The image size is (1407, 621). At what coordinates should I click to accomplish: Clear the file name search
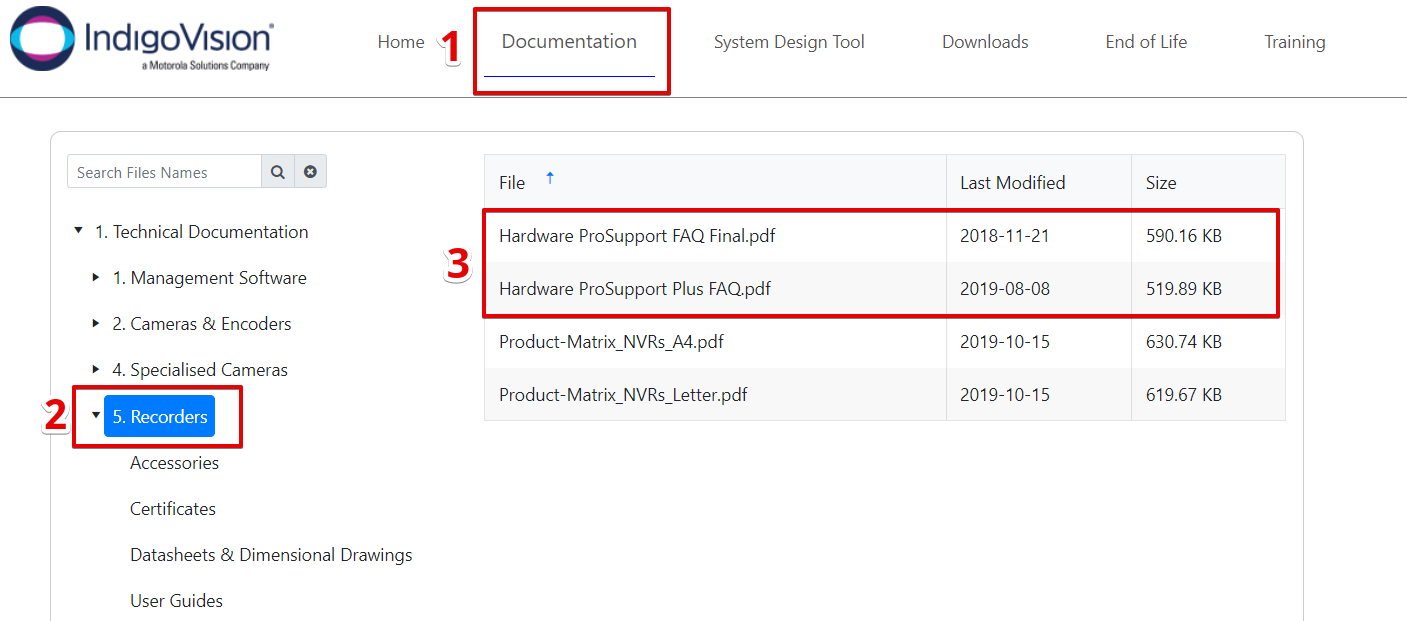click(310, 172)
